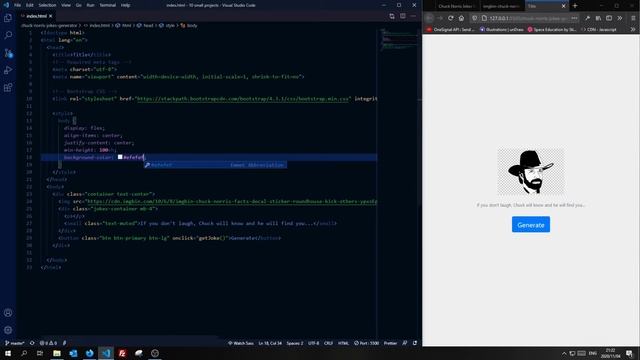Open errors and warnings count in status bar
This screenshot has width=640, height=360.
[x=48, y=343]
